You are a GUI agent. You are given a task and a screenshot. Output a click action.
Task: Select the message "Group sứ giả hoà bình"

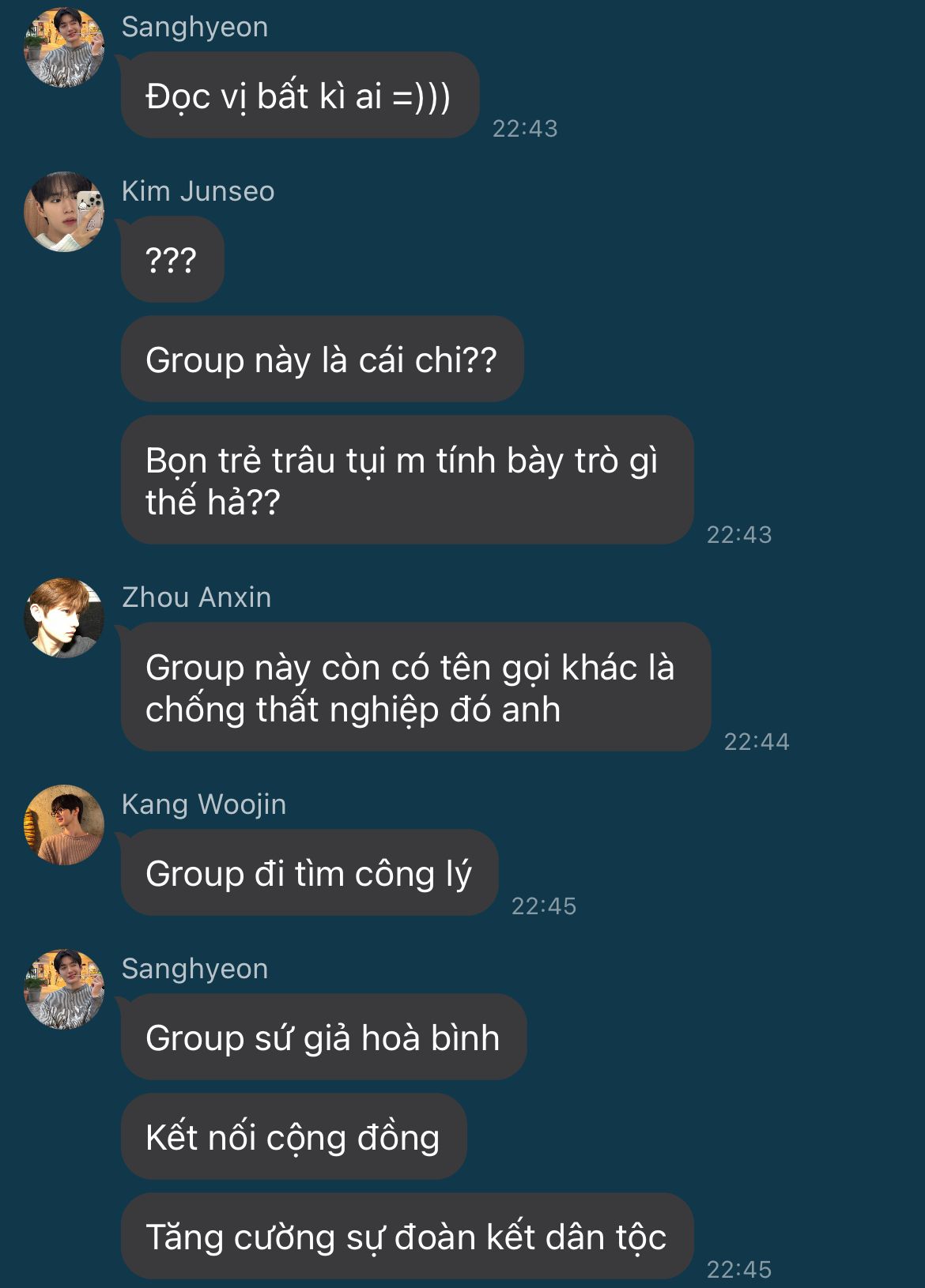click(323, 1037)
